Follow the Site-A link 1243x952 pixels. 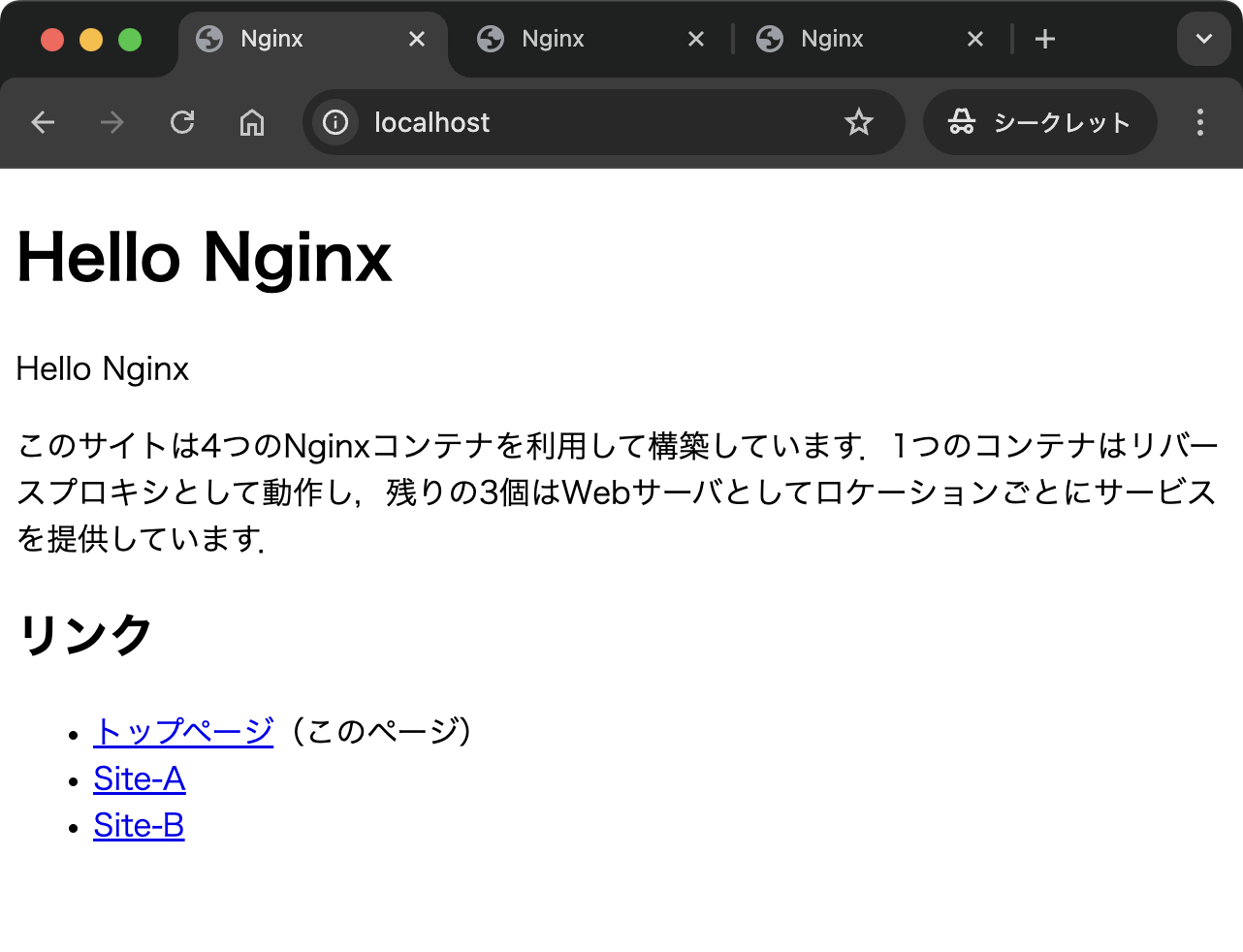coord(139,778)
